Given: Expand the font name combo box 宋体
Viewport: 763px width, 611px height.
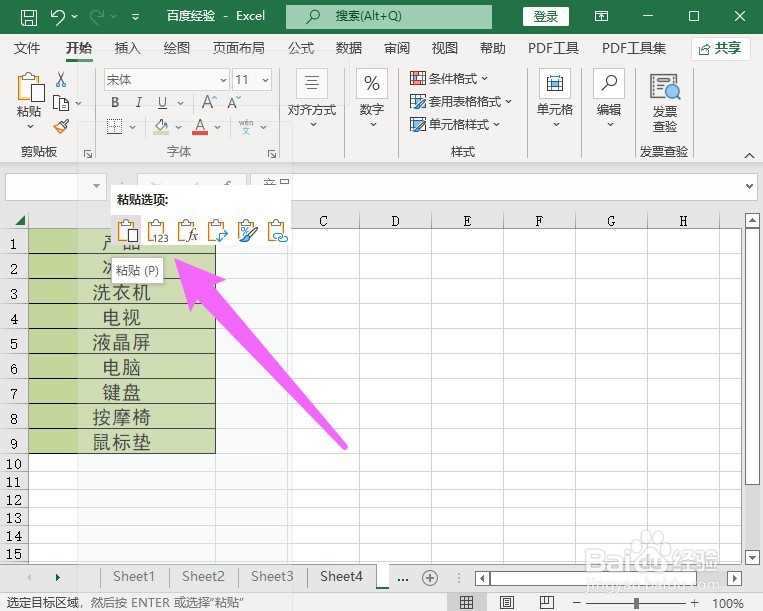Looking at the screenshot, I should [223, 80].
